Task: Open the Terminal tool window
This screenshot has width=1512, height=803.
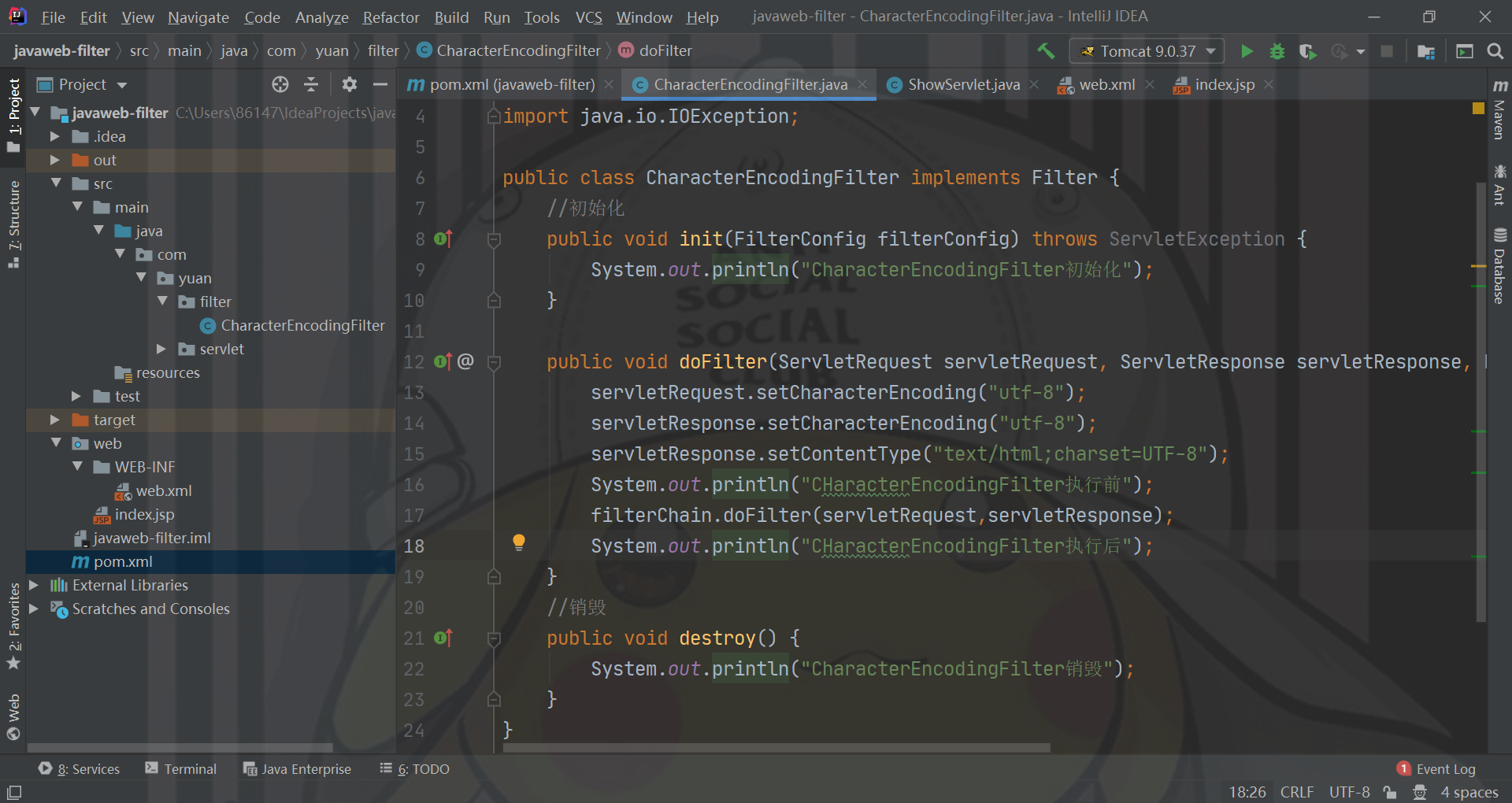Action: pos(180,769)
